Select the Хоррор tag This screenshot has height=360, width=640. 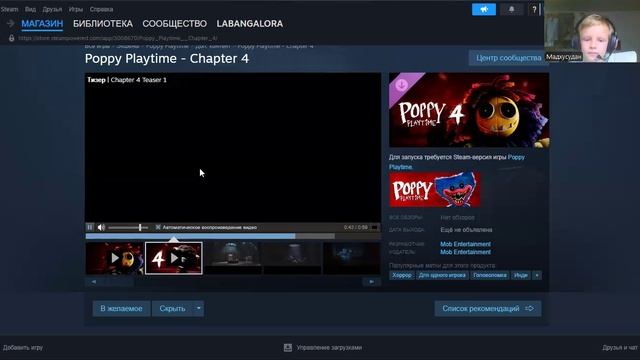[x=402, y=276]
